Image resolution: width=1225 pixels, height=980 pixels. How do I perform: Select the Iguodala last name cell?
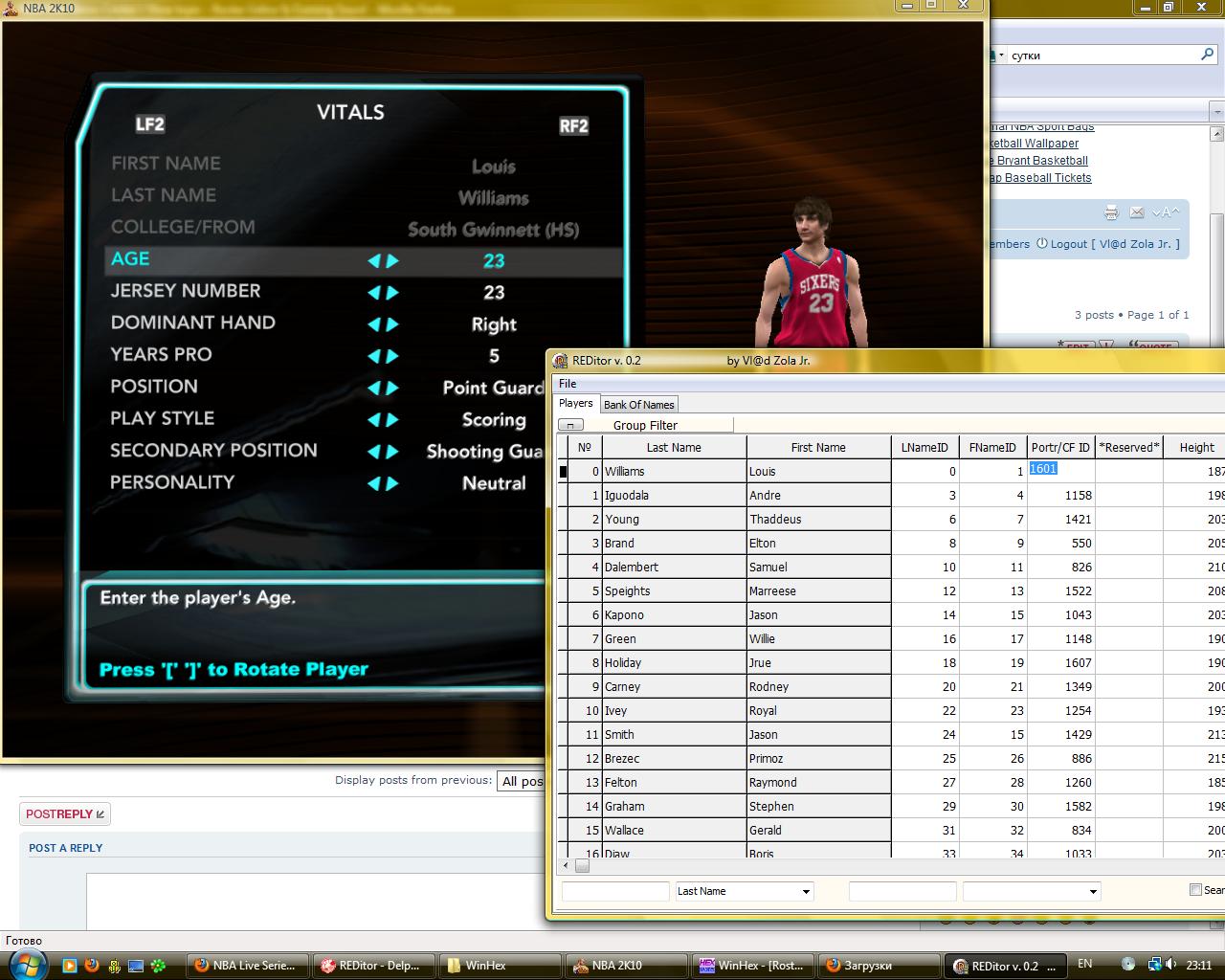pyautogui.click(x=674, y=495)
